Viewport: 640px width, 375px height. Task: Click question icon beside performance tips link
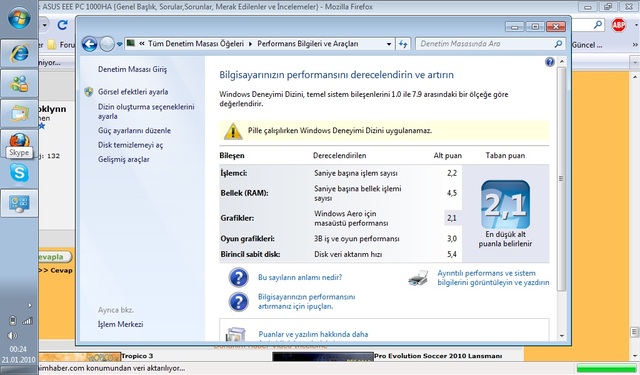point(238,302)
